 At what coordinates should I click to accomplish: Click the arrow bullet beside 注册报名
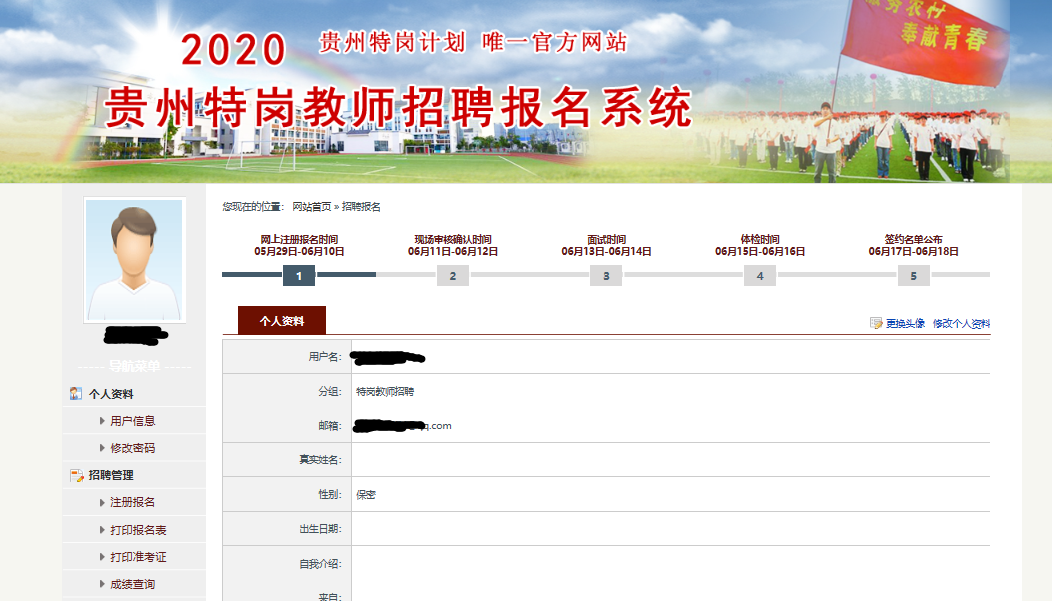point(102,502)
